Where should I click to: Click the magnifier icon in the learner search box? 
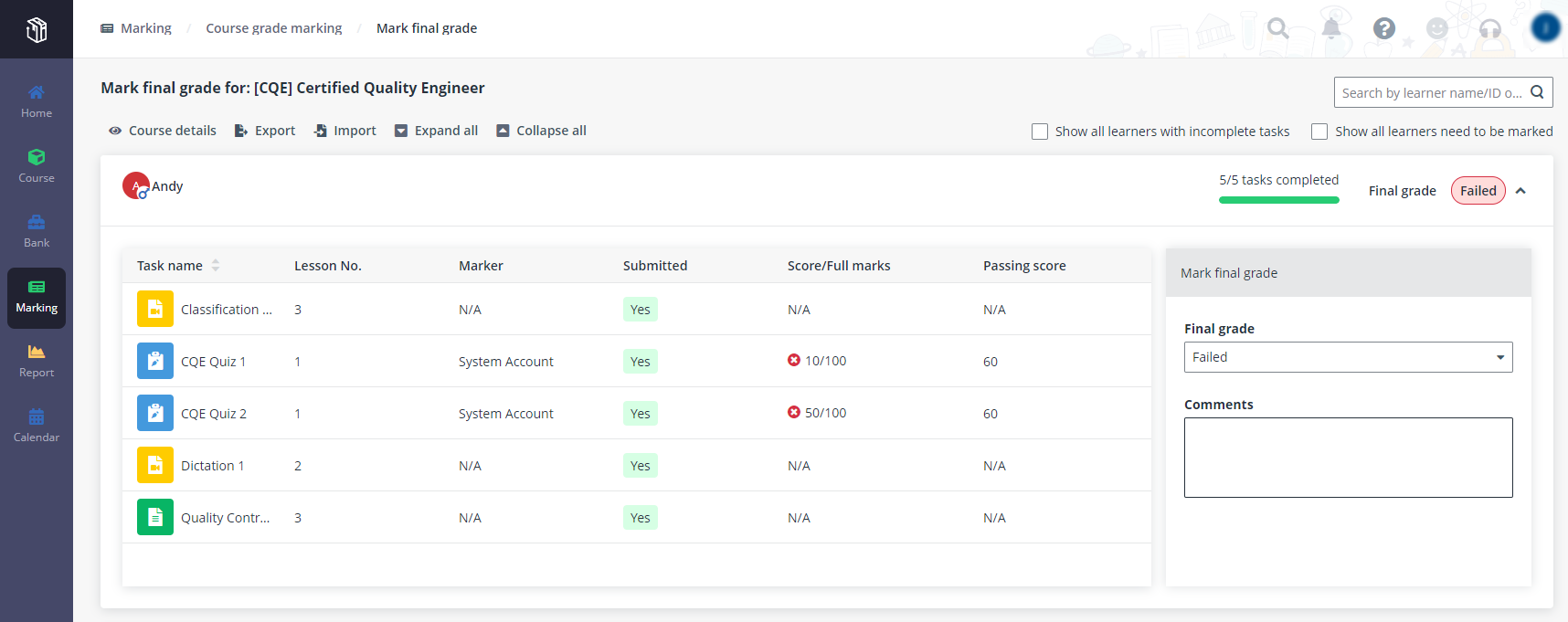coord(1537,92)
